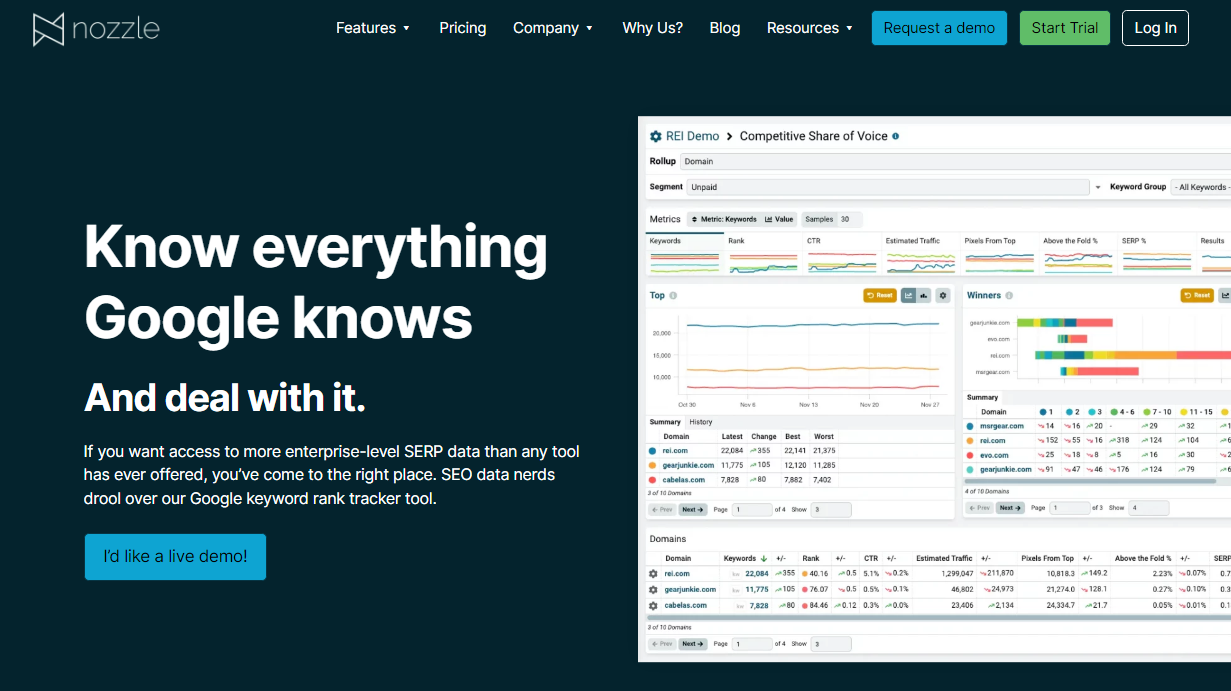The image size is (1231, 691).
Task: Click rank 11 - 15 yellow legend dot
Action: [1183, 411]
